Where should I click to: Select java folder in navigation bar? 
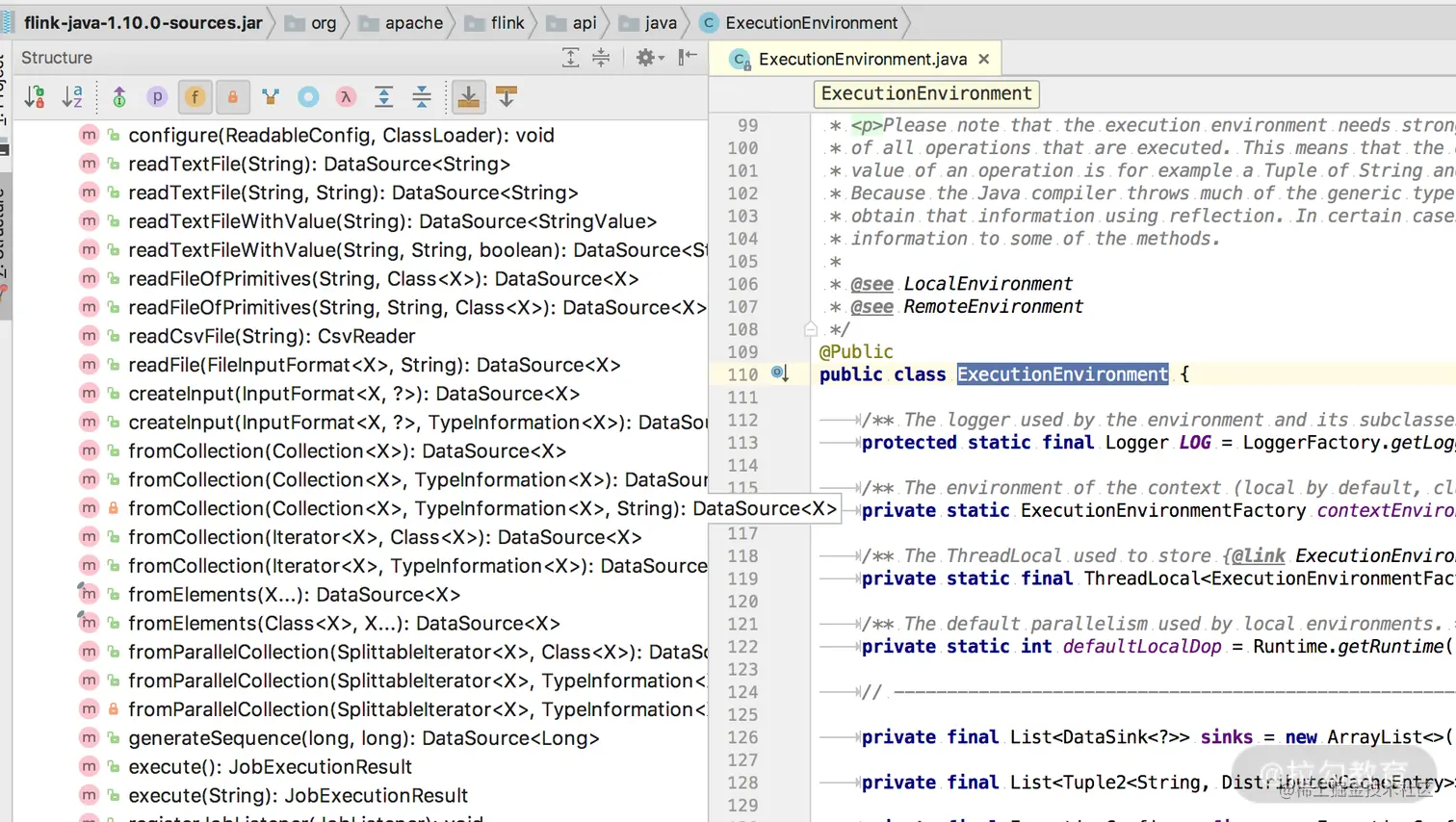point(648,23)
